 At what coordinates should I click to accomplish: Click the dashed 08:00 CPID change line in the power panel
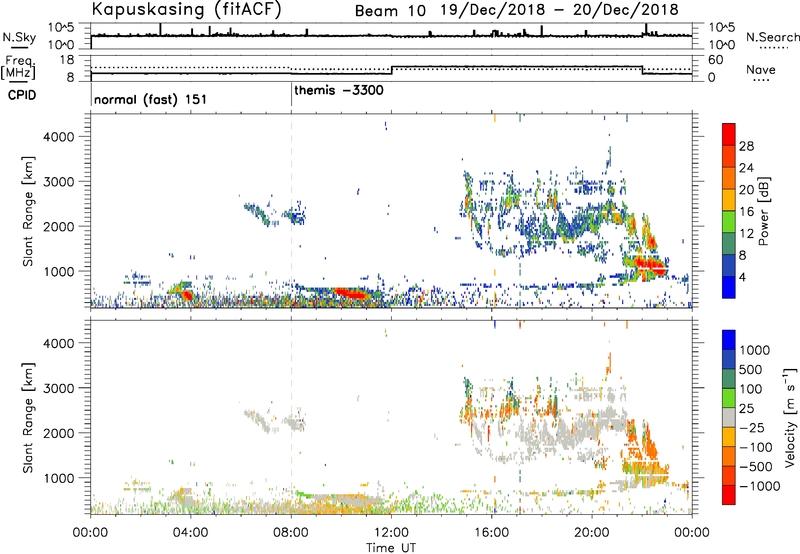(x=291, y=210)
